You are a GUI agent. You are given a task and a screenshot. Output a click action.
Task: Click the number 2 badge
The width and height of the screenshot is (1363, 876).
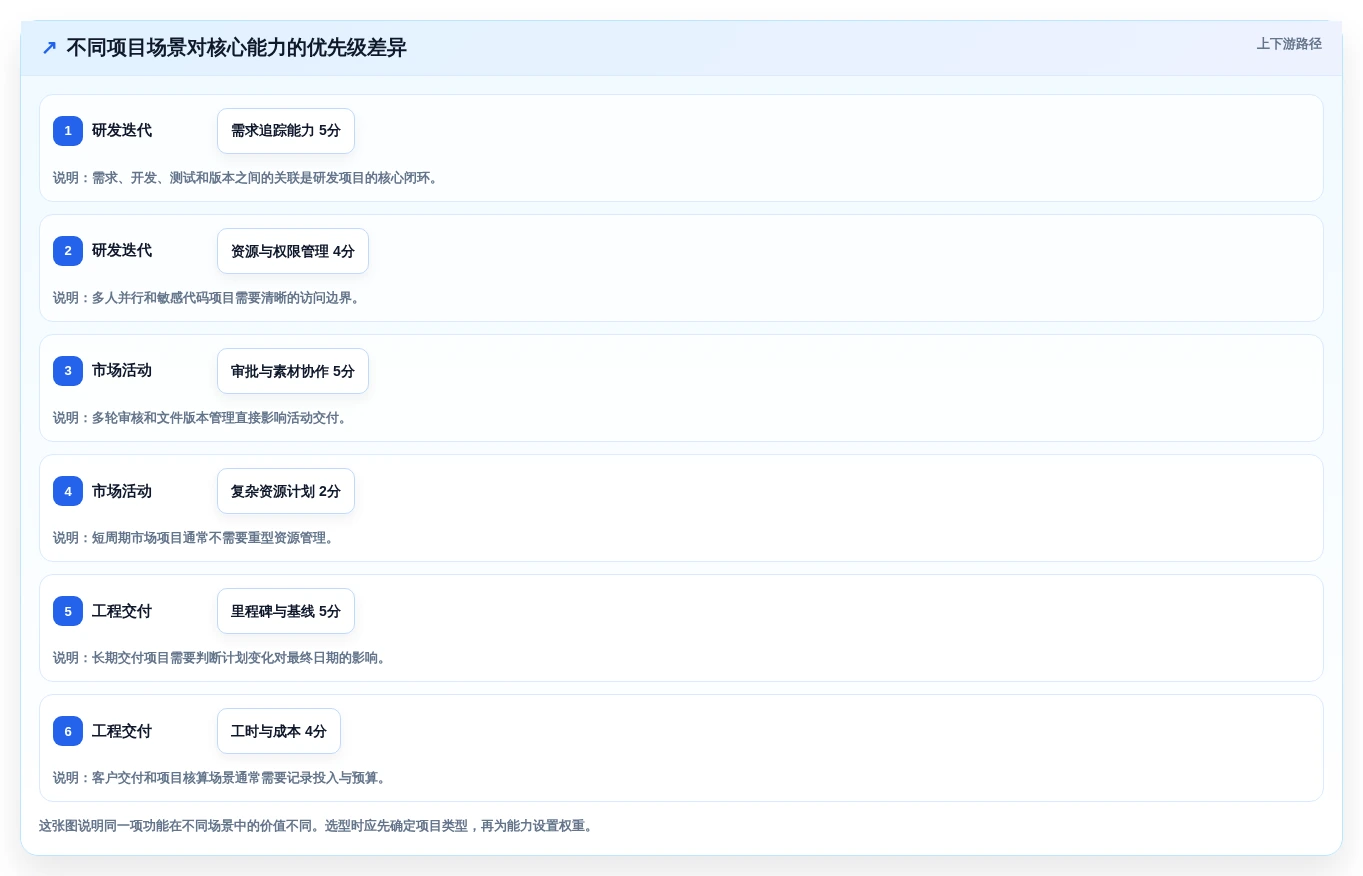(x=68, y=251)
